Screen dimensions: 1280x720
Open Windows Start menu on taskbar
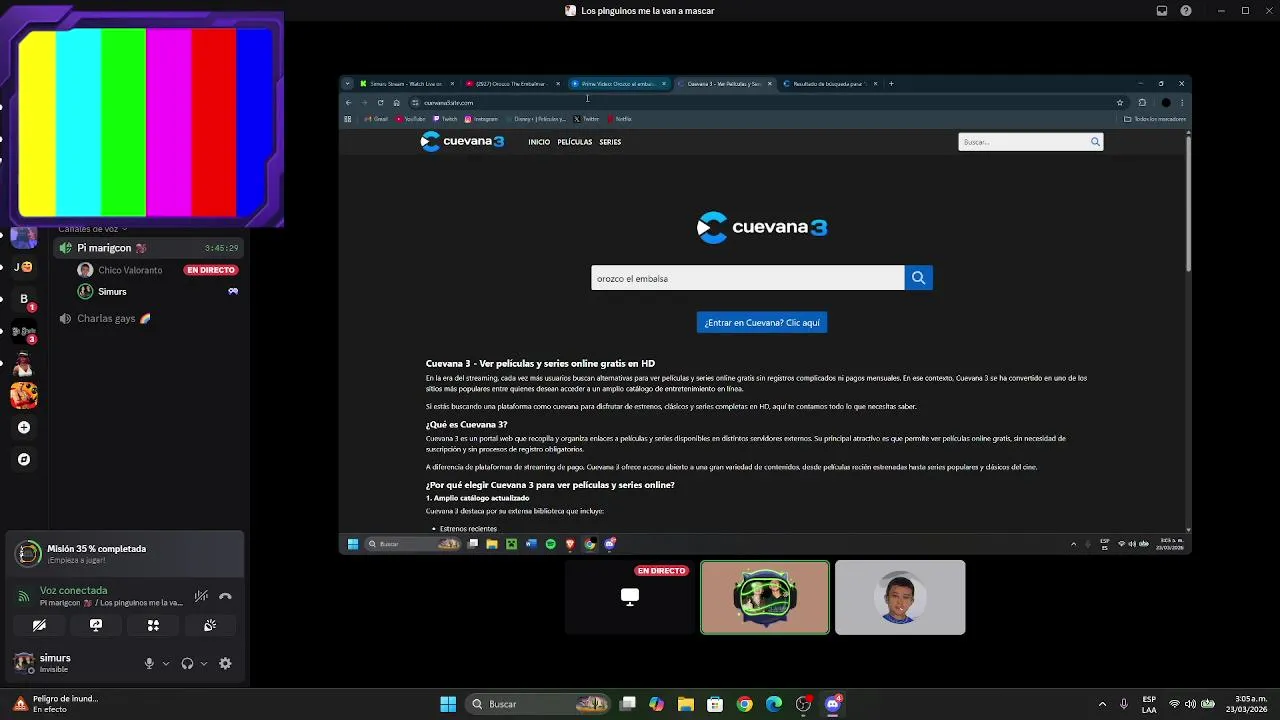pos(448,704)
